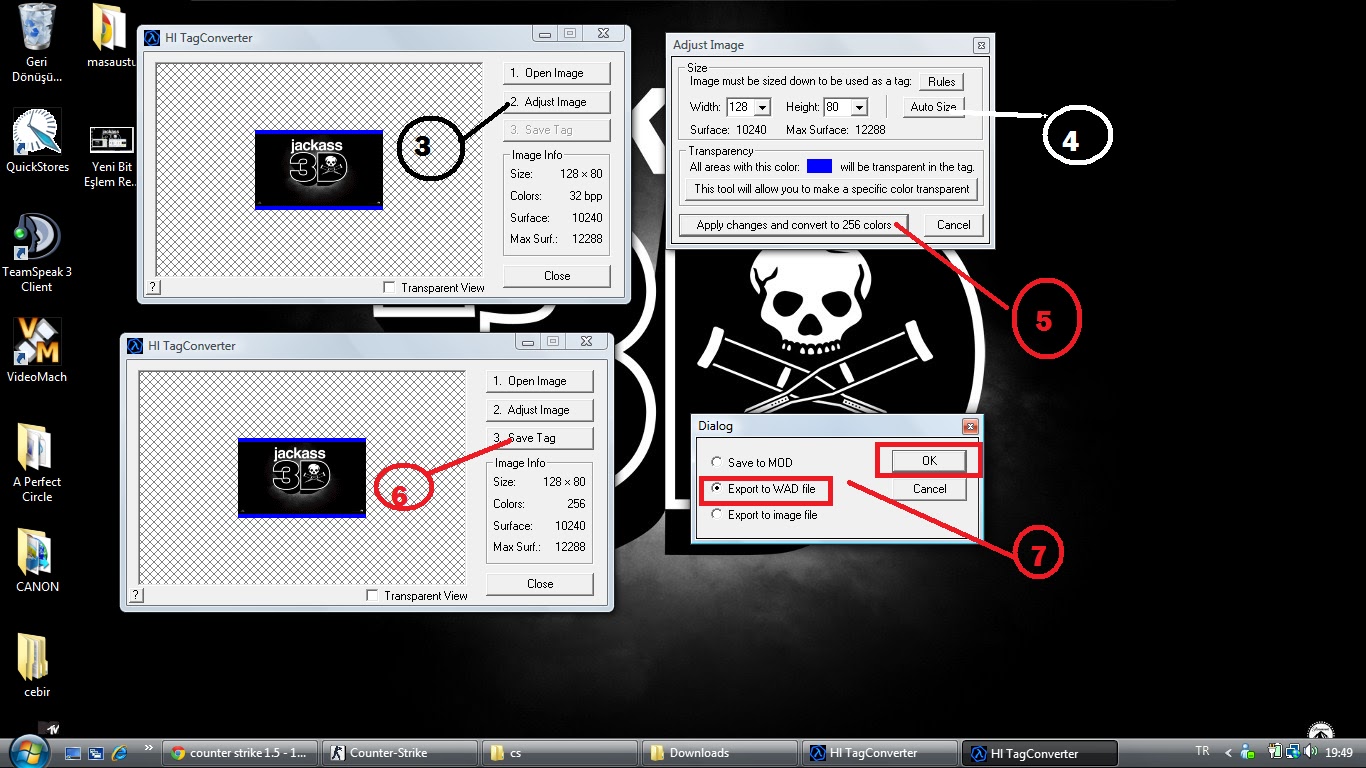Click the 19:49 taskbar clock
The height and width of the screenshot is (768, 1366).
1339,753
